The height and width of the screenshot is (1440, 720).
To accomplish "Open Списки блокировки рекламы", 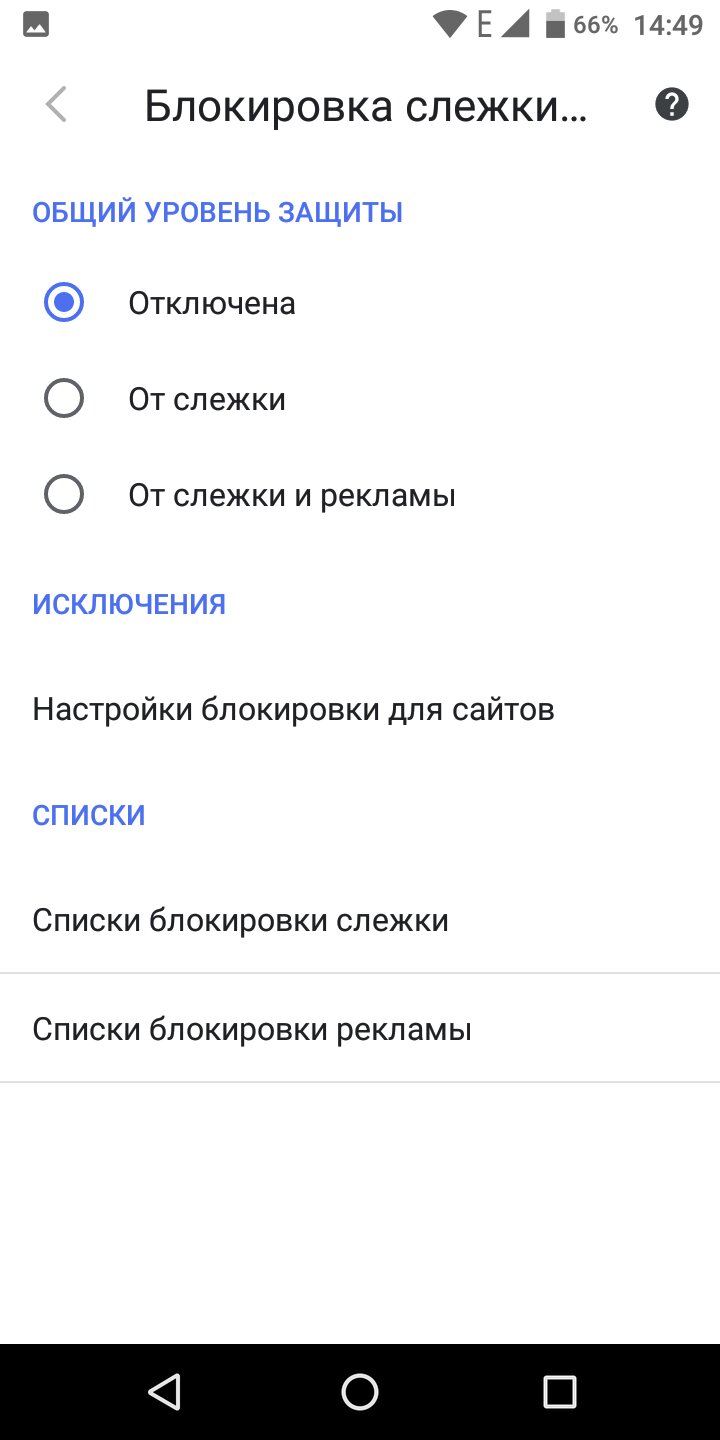I will pos(360,1028).
